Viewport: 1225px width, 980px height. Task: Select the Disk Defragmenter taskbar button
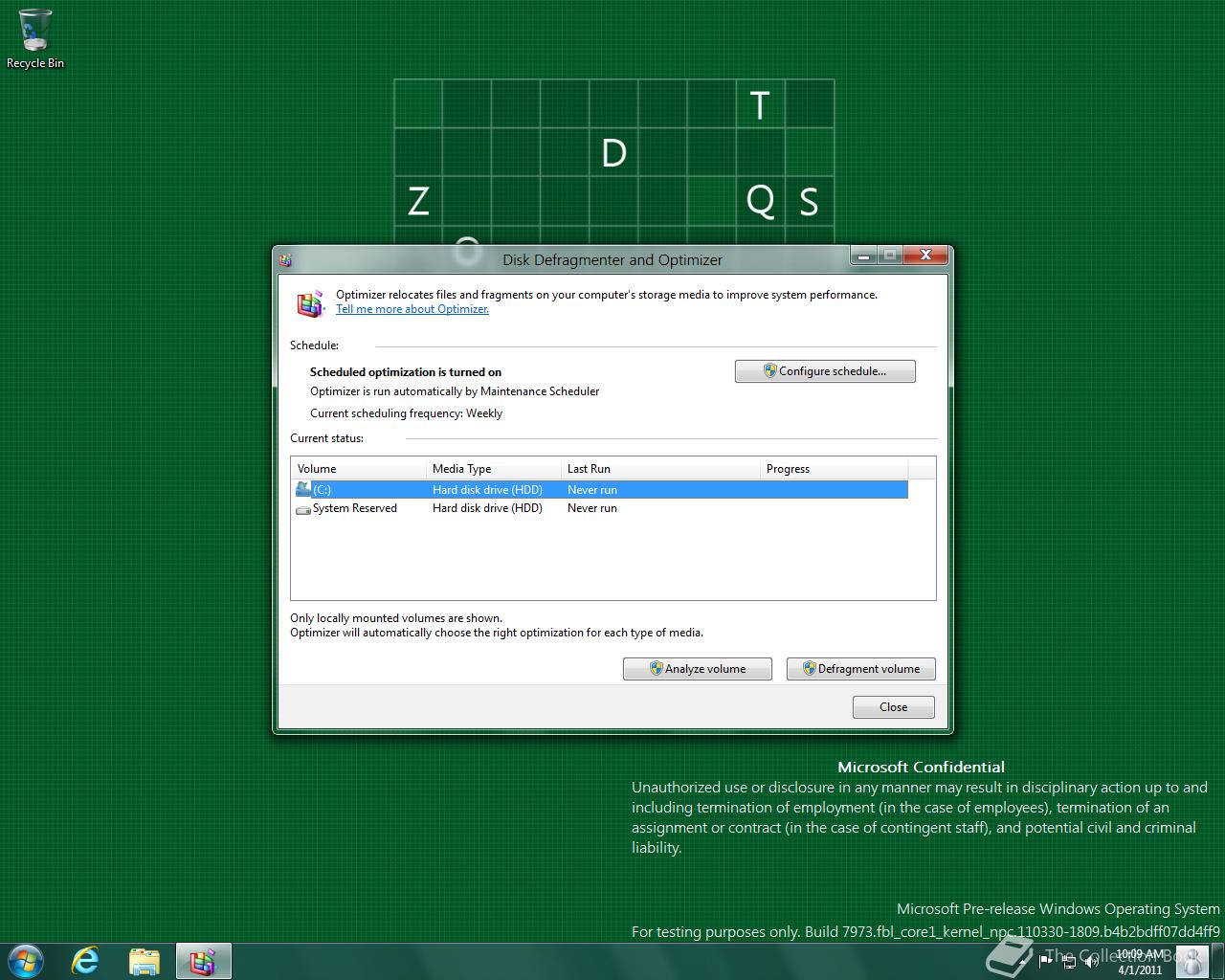pos(203,961)
